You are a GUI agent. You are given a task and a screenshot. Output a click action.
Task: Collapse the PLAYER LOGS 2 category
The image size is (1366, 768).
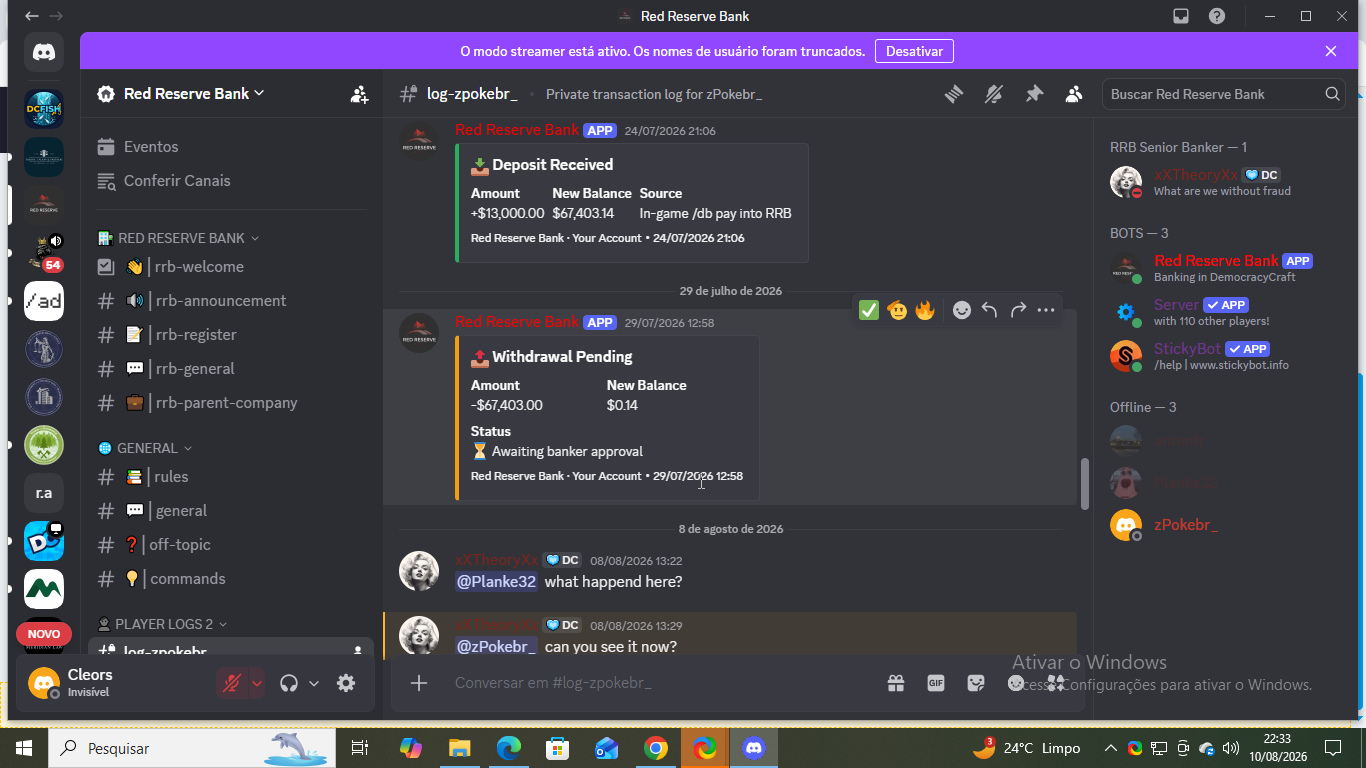[162, 624]
